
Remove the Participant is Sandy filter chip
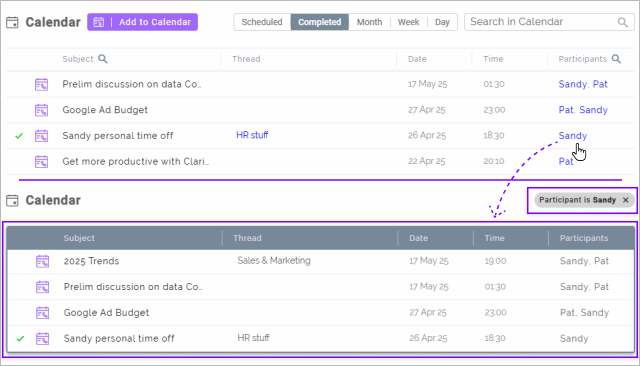click(625, 200)
